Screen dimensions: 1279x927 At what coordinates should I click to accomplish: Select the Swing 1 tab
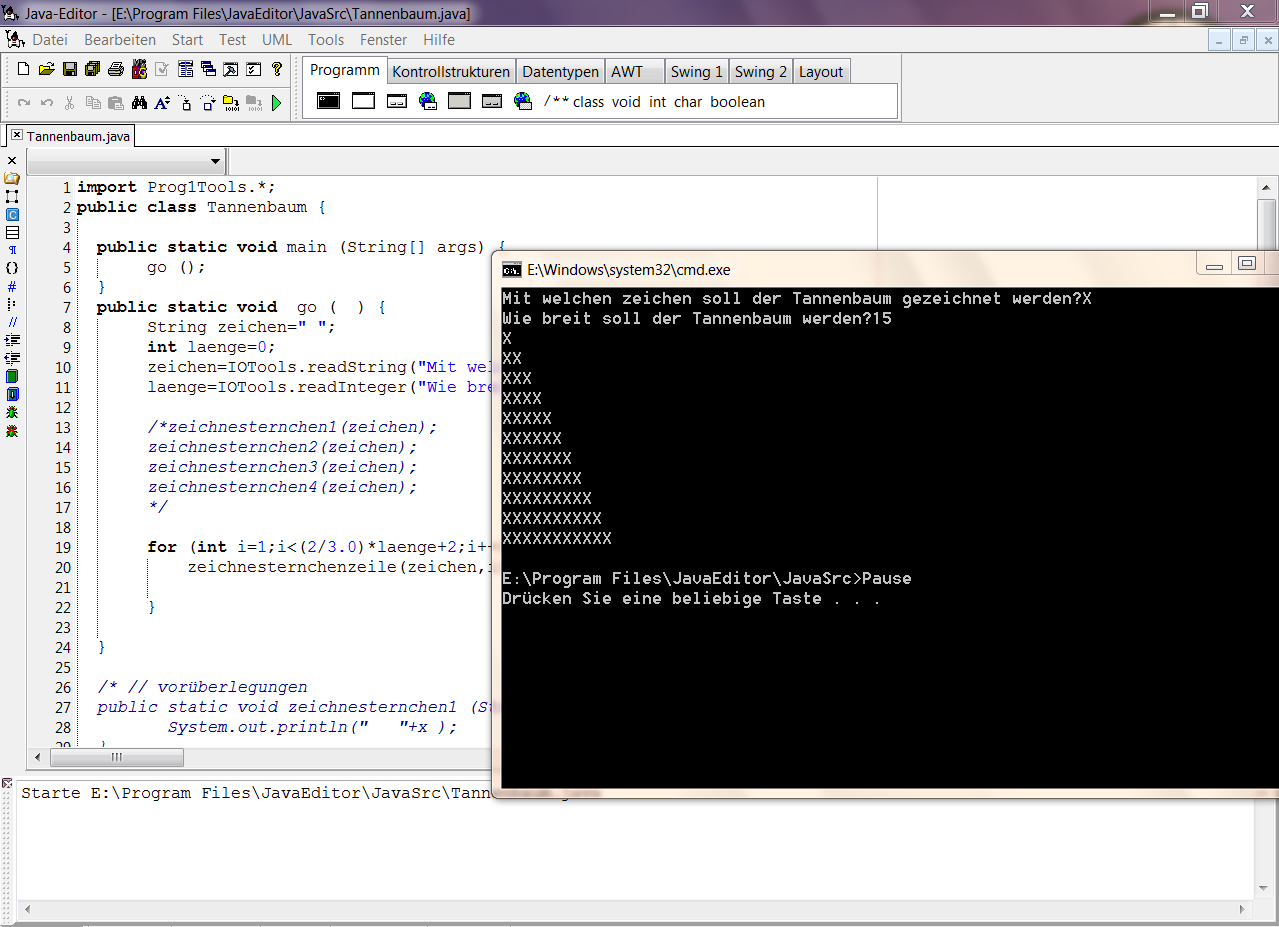(x=696, y=72)
